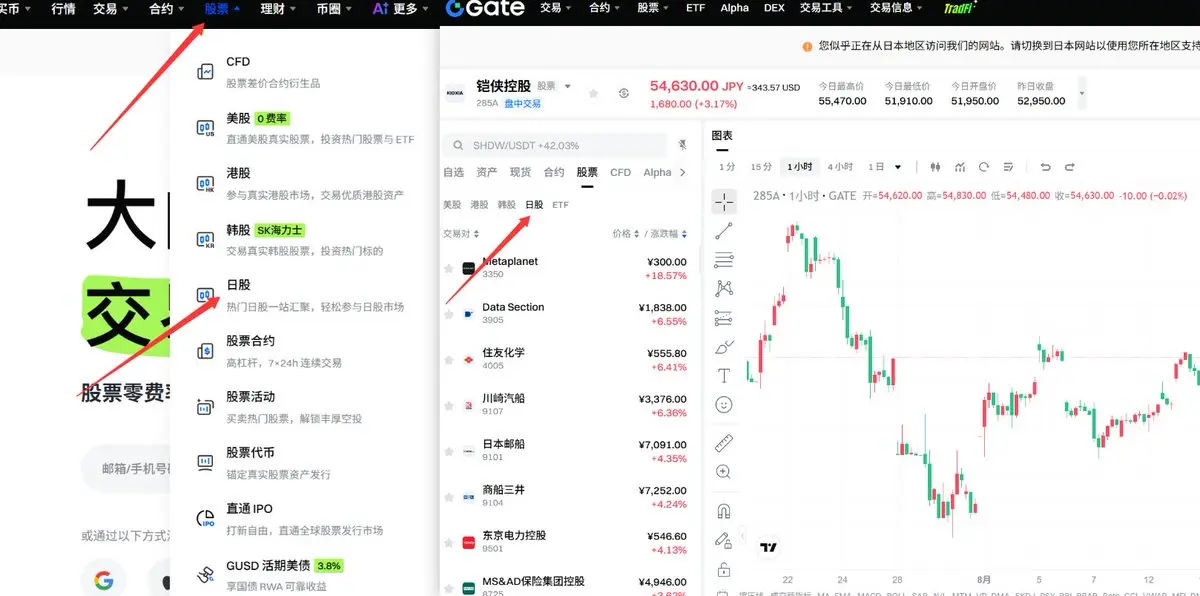Redo the chart action
Image resolution: width=1200 pixels, height=596 pixels.
click(1070, 167)
